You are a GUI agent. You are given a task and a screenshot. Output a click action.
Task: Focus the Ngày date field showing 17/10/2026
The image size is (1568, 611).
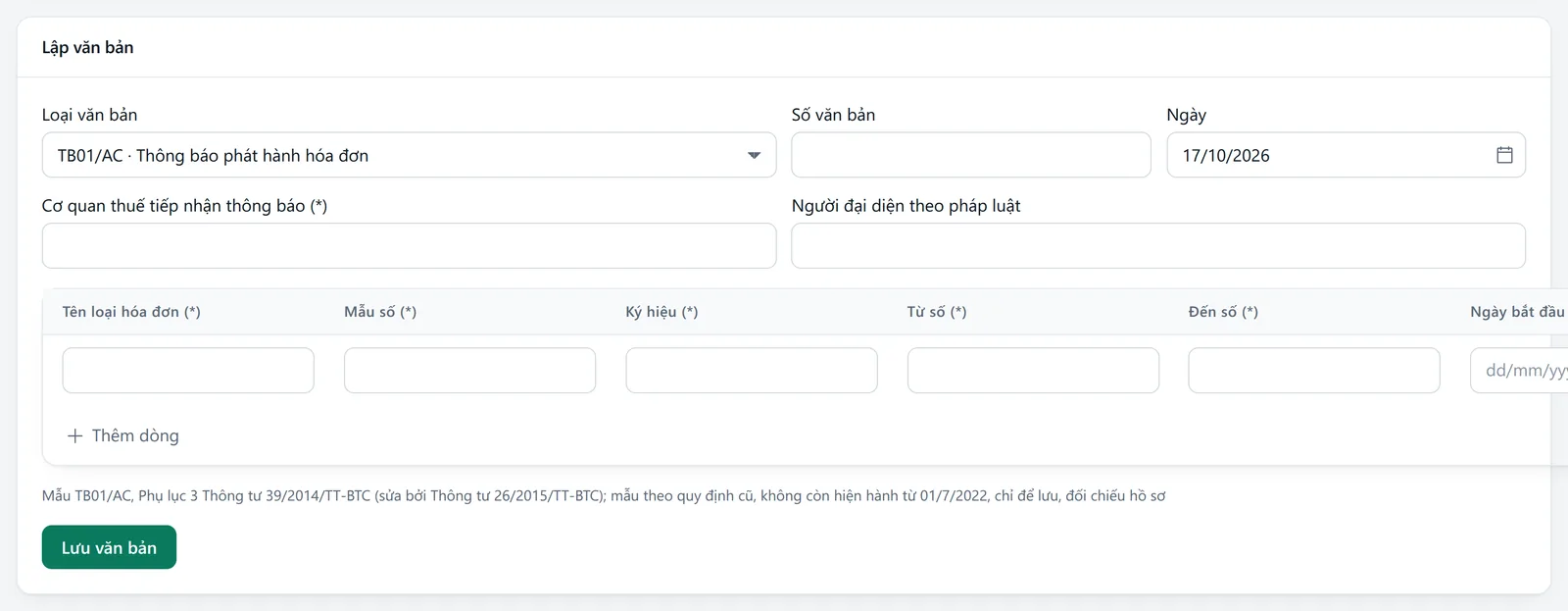pyautogui.click(x=1346, y=155)
